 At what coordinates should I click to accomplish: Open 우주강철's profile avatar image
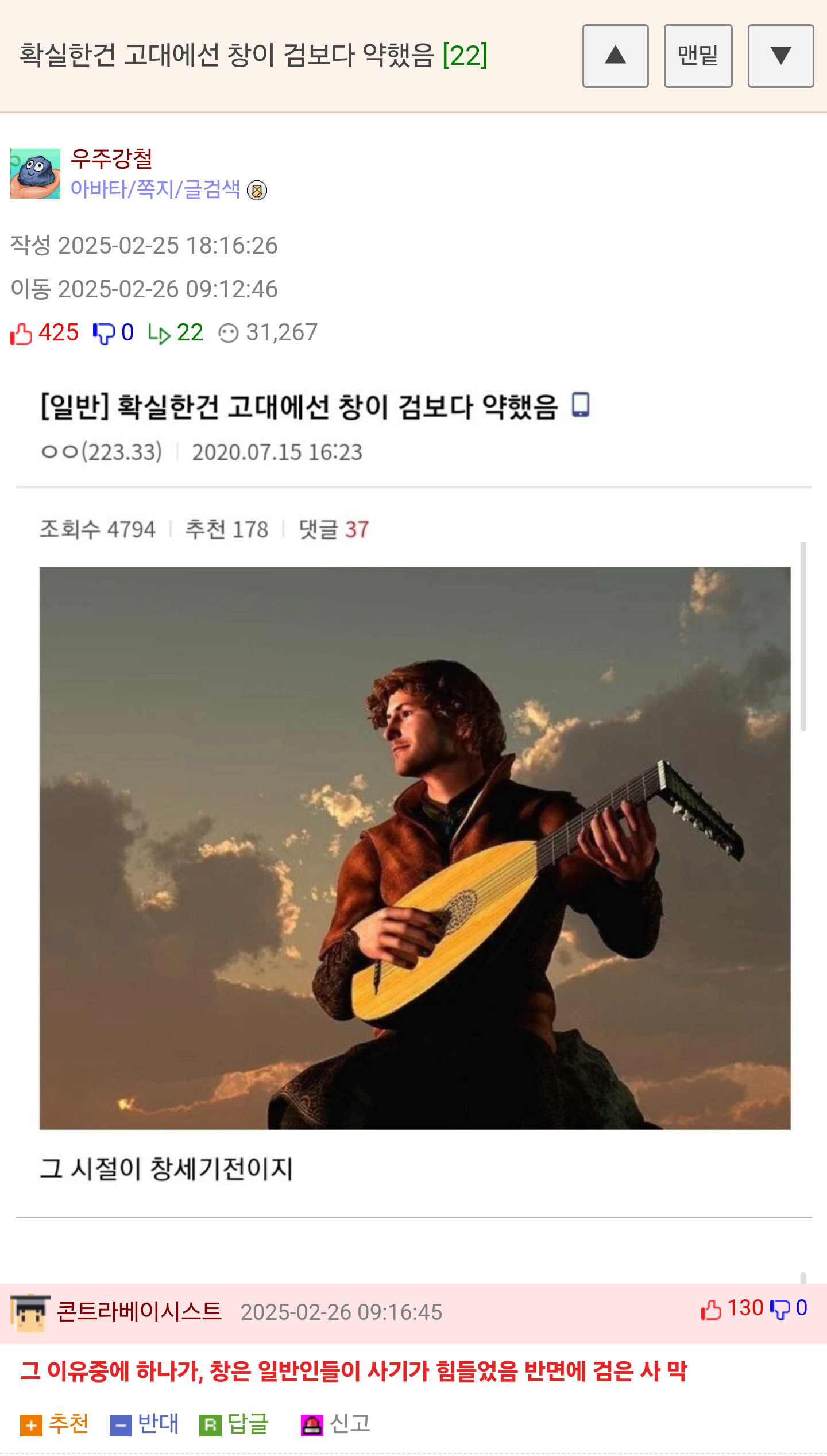[x=35, y=173]
